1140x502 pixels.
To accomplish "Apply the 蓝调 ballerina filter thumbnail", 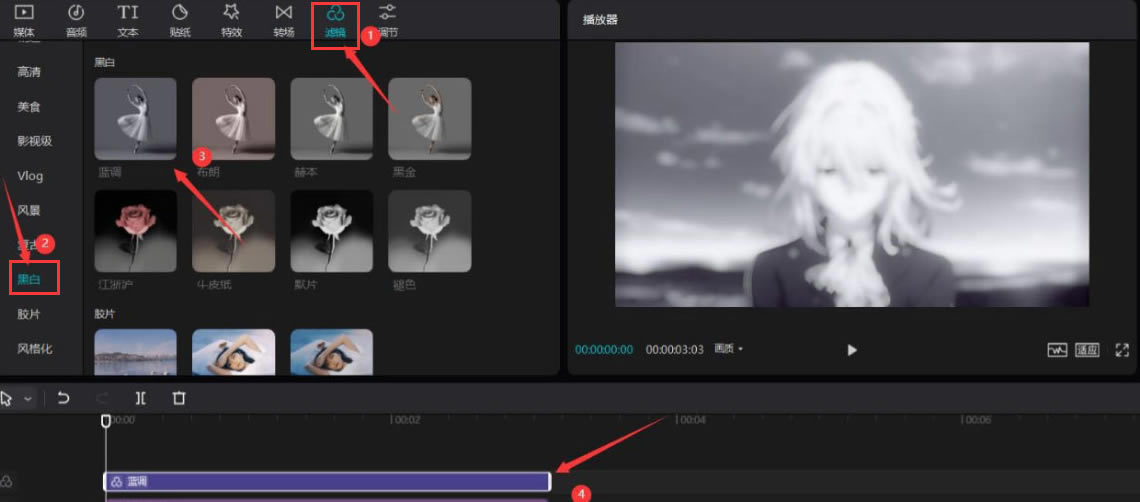I will tap(135, 119).
